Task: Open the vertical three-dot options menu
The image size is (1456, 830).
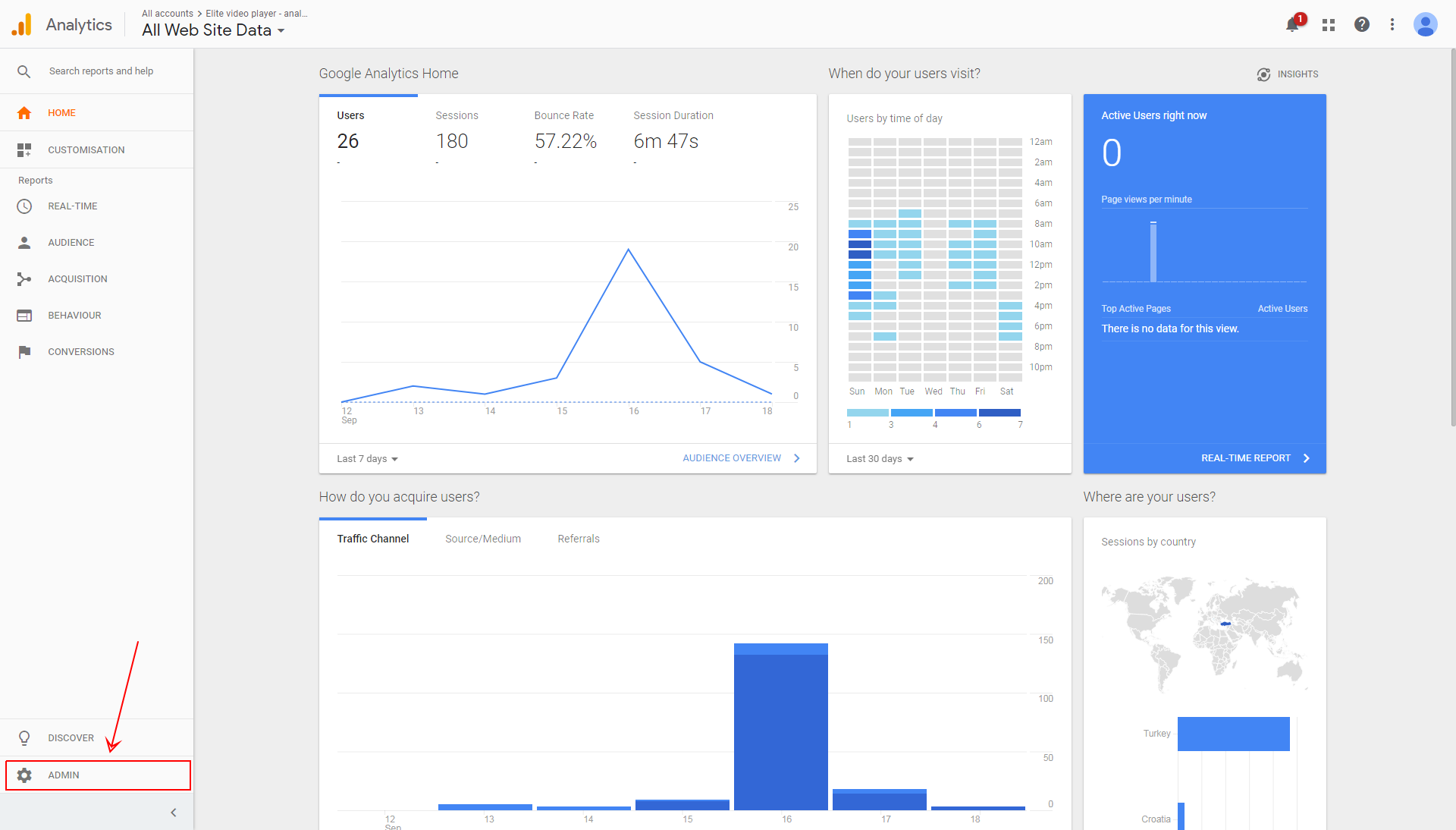Action: [1392, 24]
